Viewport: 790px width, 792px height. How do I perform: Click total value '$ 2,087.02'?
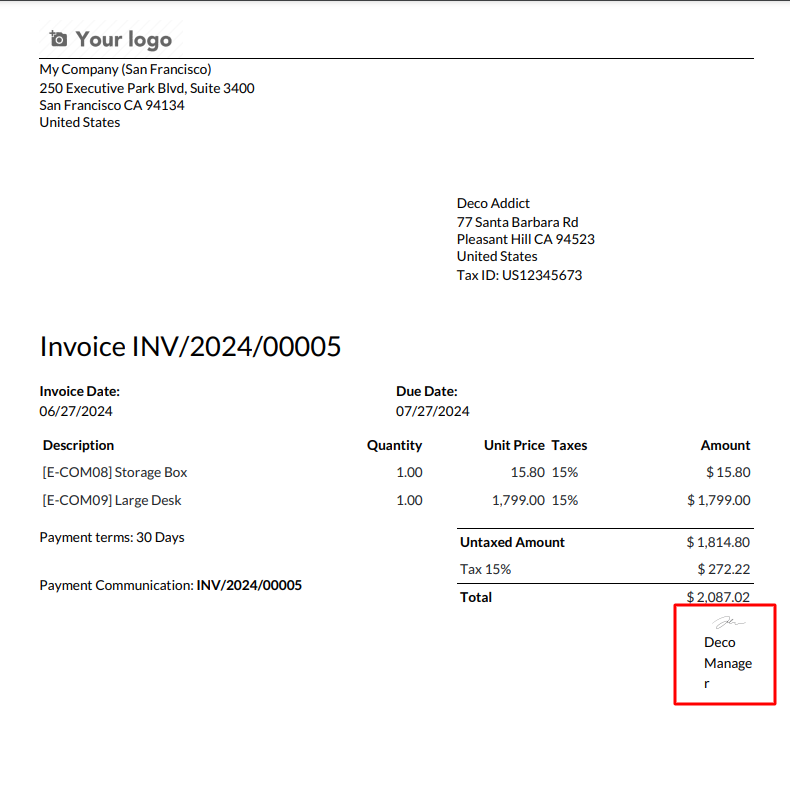(x=718, y=598)
